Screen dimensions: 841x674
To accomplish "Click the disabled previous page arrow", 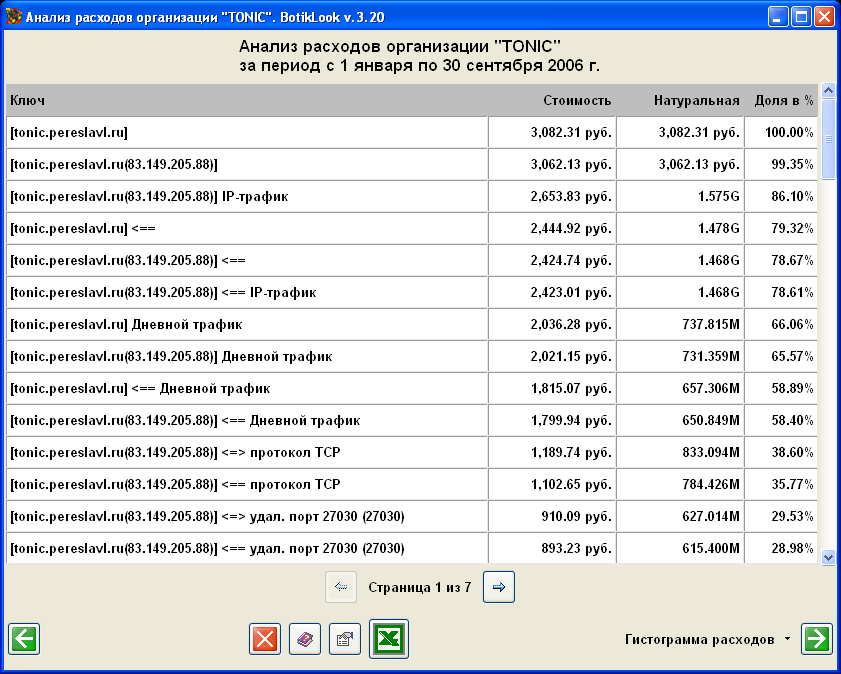I will (341, 588).
